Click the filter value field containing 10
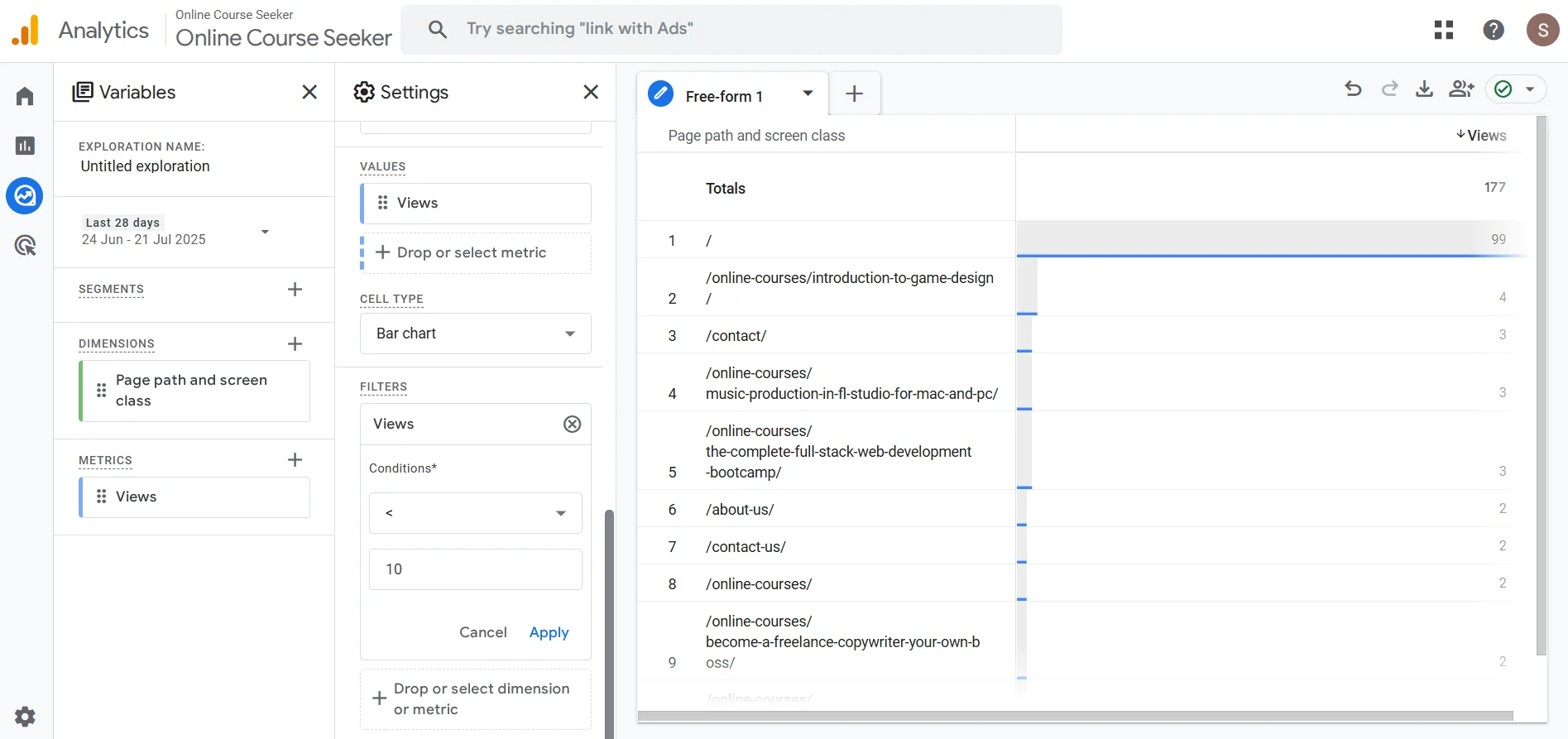The width and height of the screenshot is (1568, 739). point(476,569)
